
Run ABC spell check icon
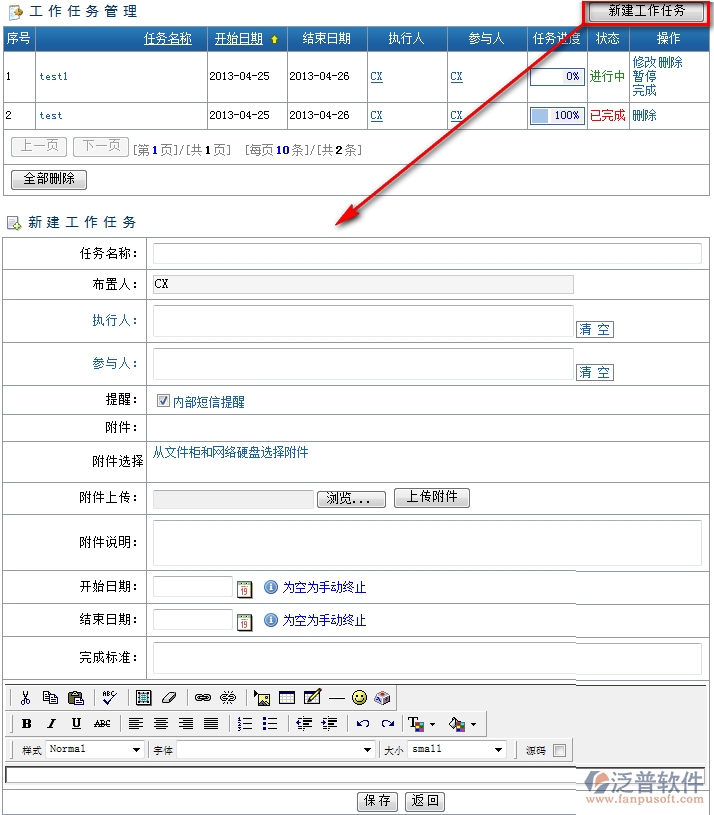(x=110, y=698)
